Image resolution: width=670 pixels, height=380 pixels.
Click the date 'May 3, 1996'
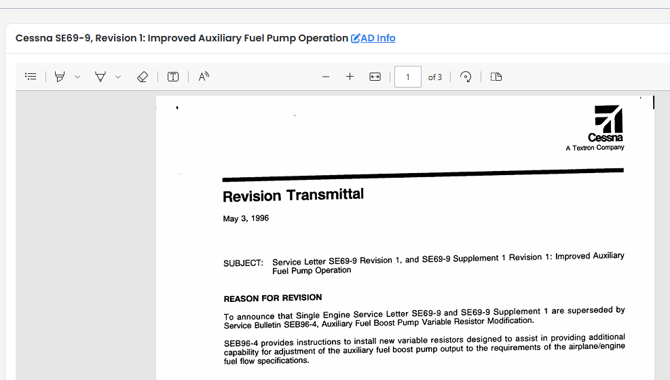click(246, 218)
